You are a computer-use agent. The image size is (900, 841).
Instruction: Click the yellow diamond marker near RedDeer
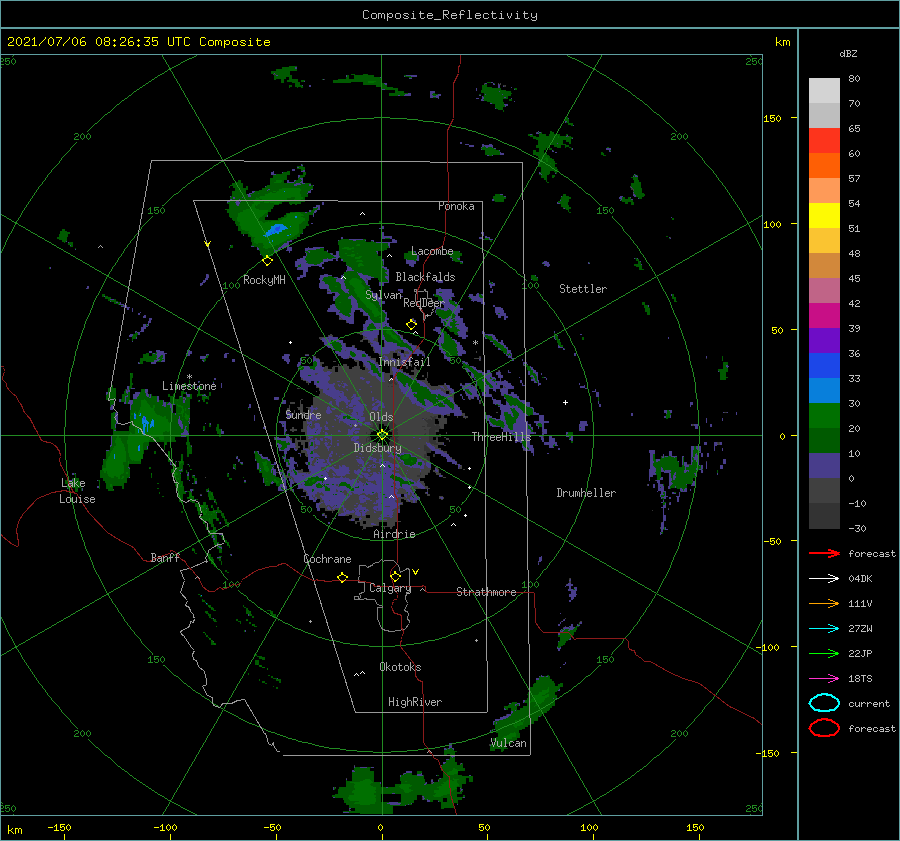click(x=412, y=325)
